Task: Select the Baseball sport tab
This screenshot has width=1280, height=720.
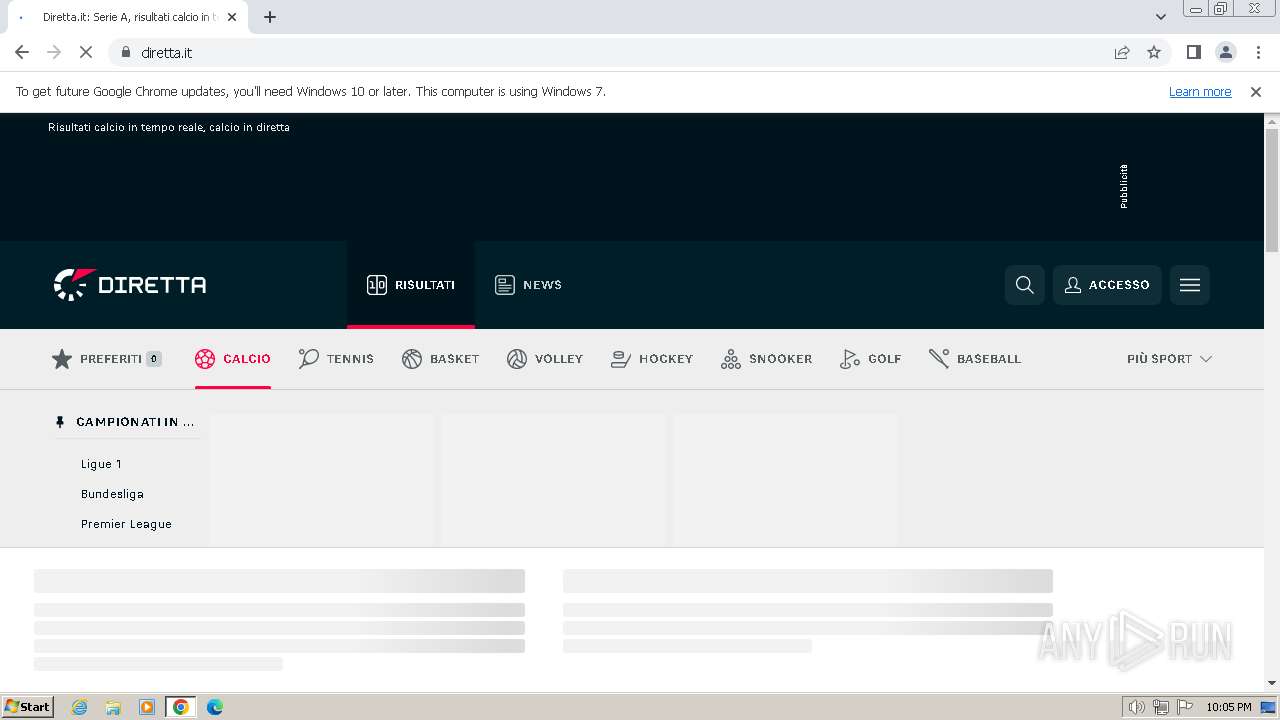Action: point(975,359)
